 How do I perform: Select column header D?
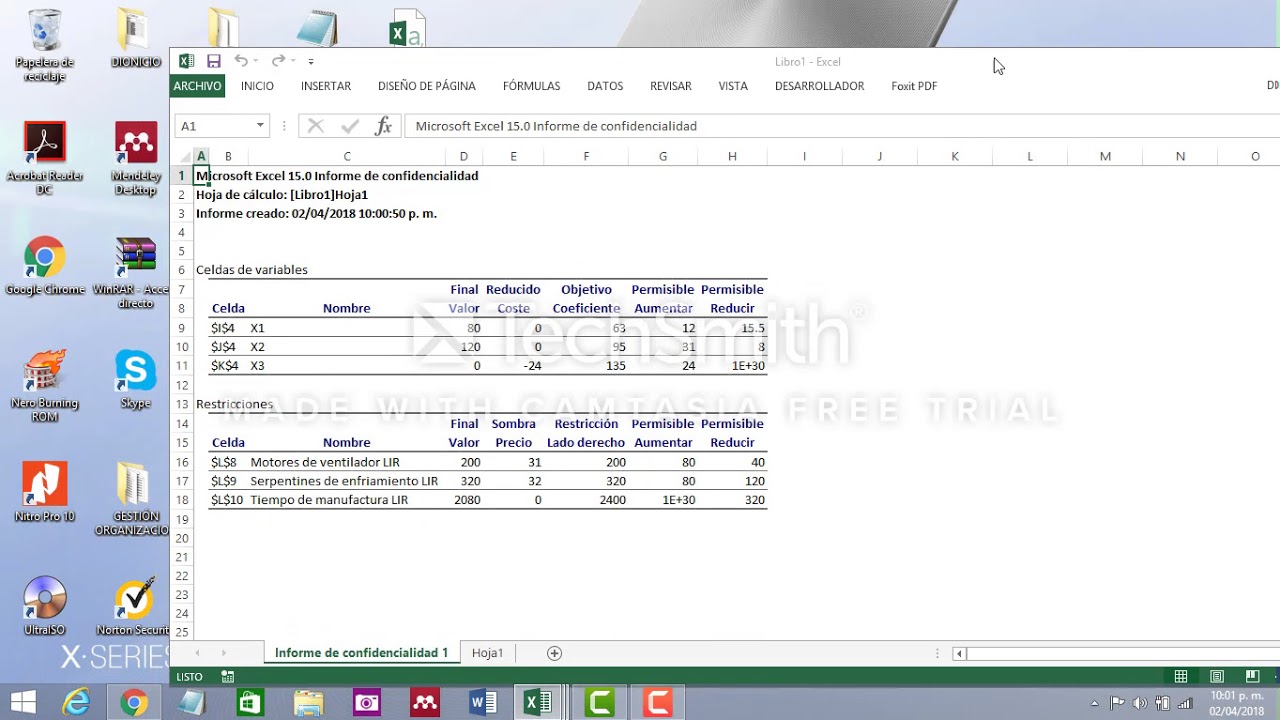(463, 156)
